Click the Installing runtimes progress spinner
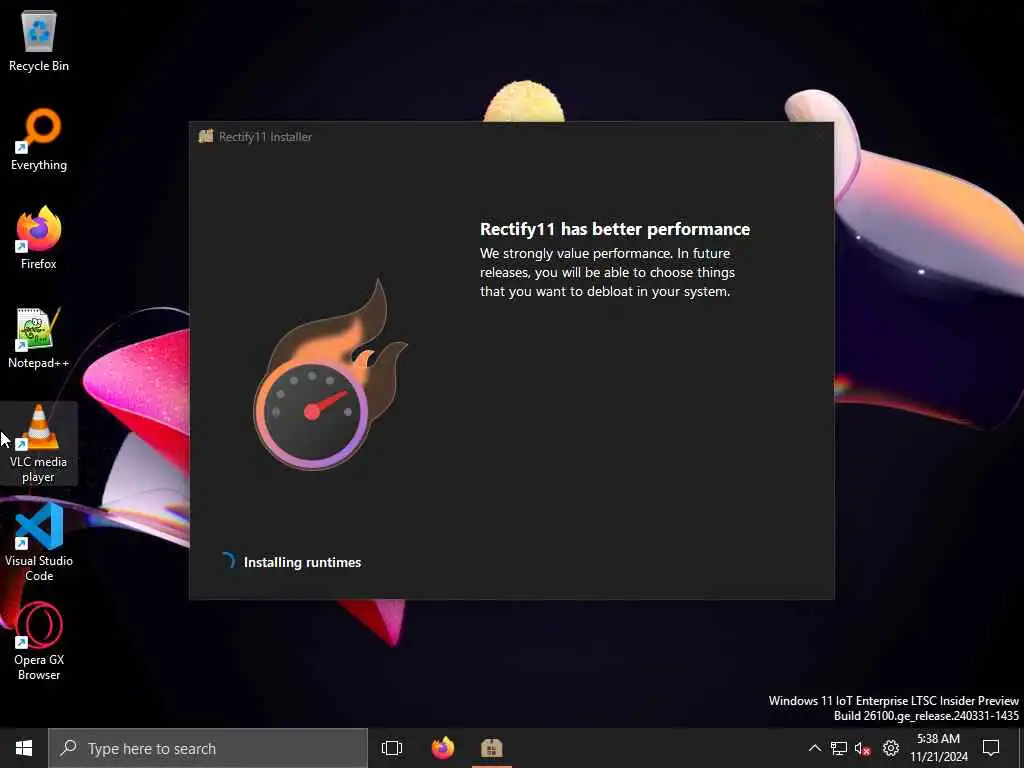This screenshot has width=1024, height=768. (228, 561)
